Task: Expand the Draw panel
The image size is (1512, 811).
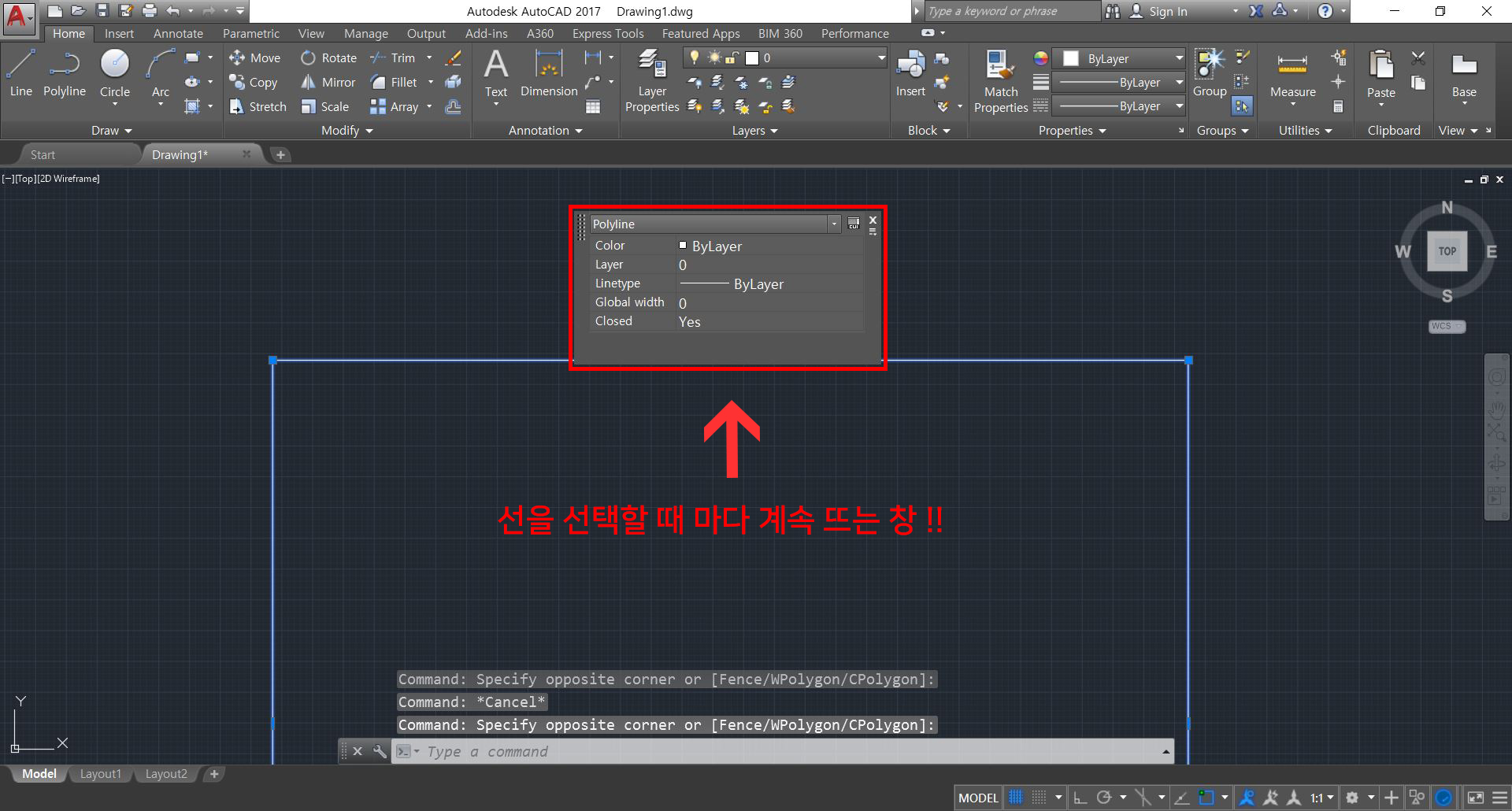Action: 110,131
